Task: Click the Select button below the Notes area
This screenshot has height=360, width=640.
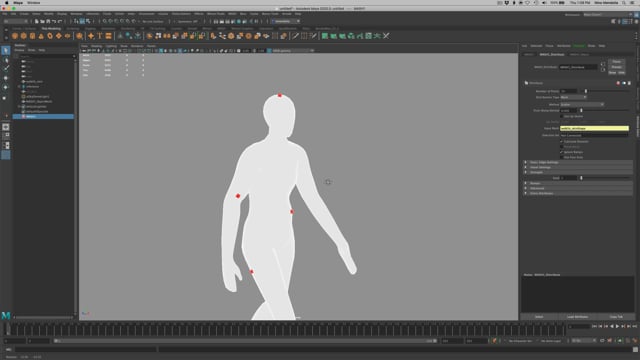Action: (x=539, y=317)
